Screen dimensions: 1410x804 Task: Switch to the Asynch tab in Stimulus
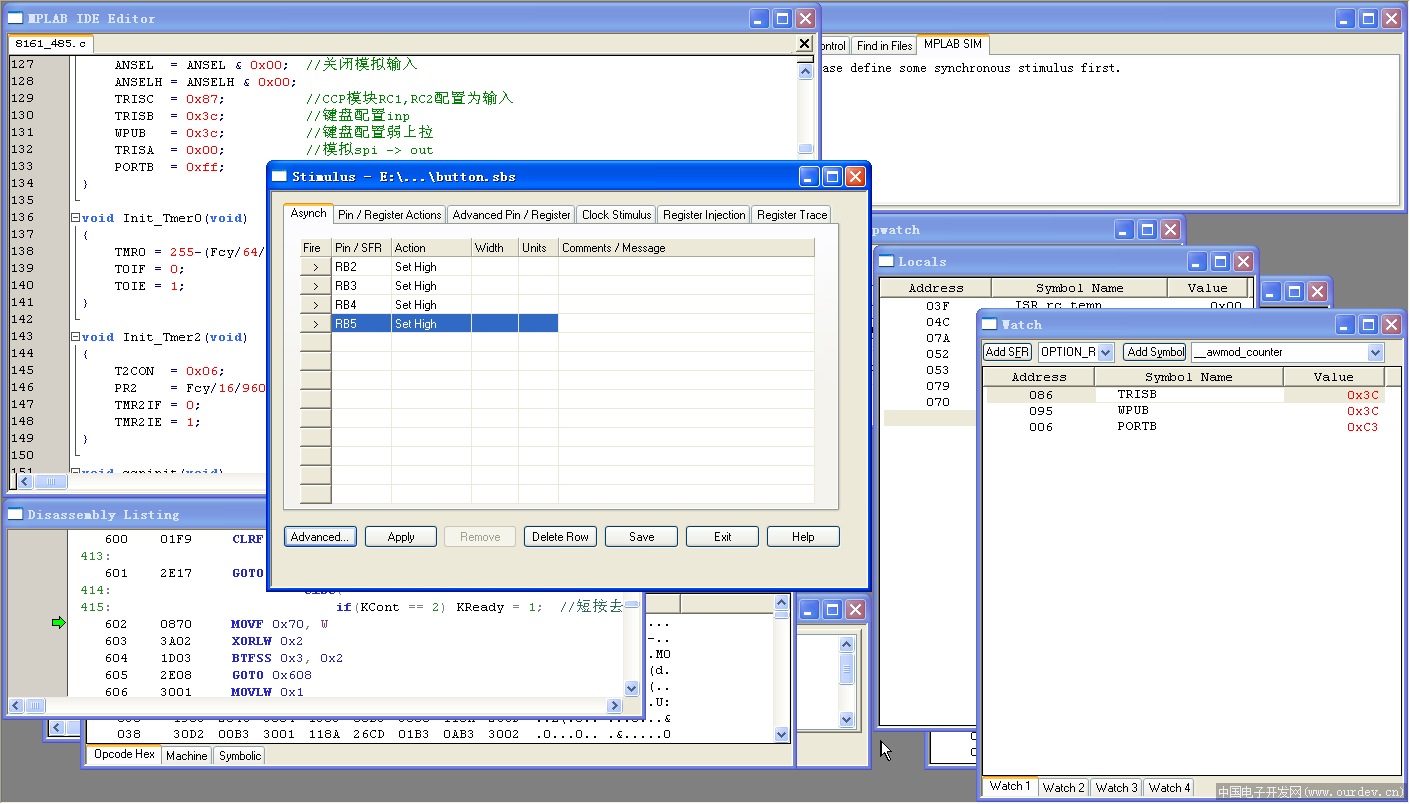tap(309, 213)
